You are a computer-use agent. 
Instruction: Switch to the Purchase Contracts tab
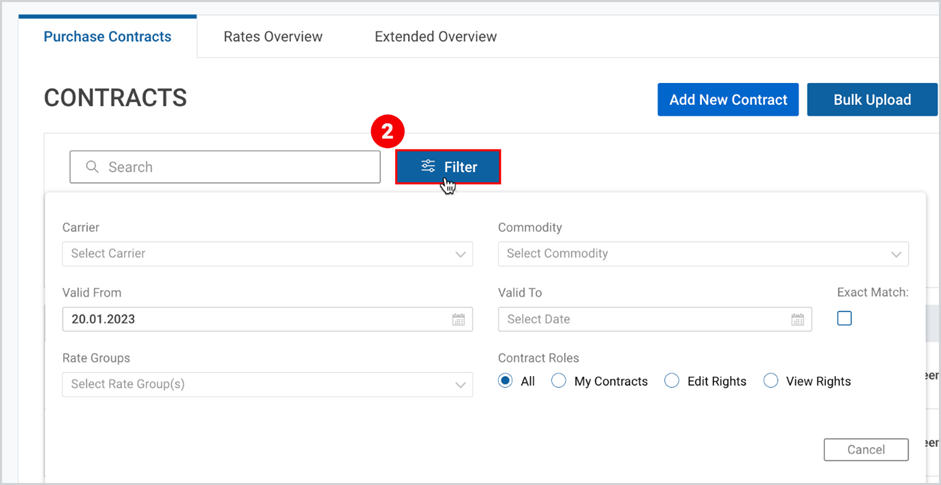tap(107, 37)
